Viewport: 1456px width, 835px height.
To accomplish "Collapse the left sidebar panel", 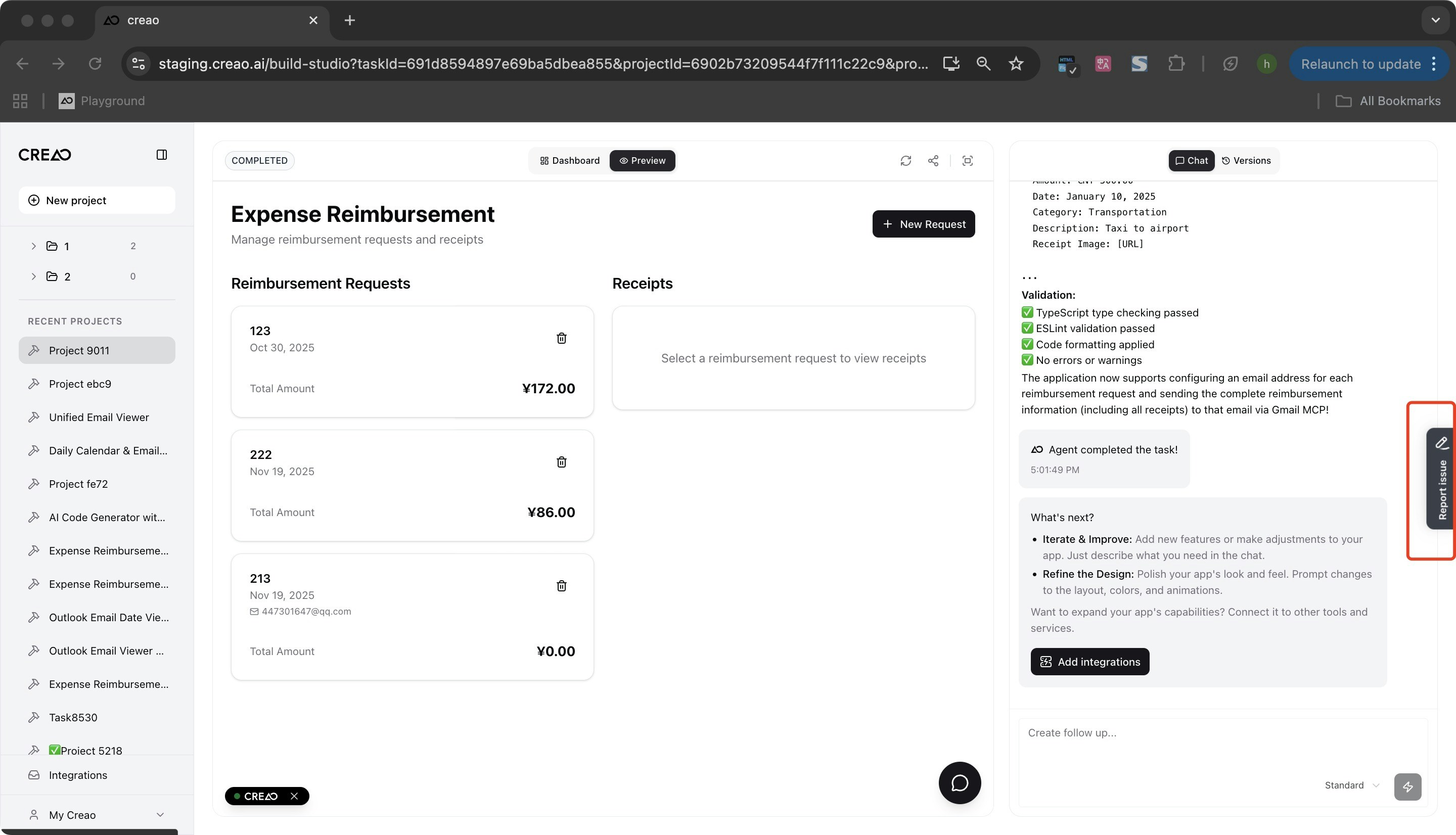I will (162, 155).
